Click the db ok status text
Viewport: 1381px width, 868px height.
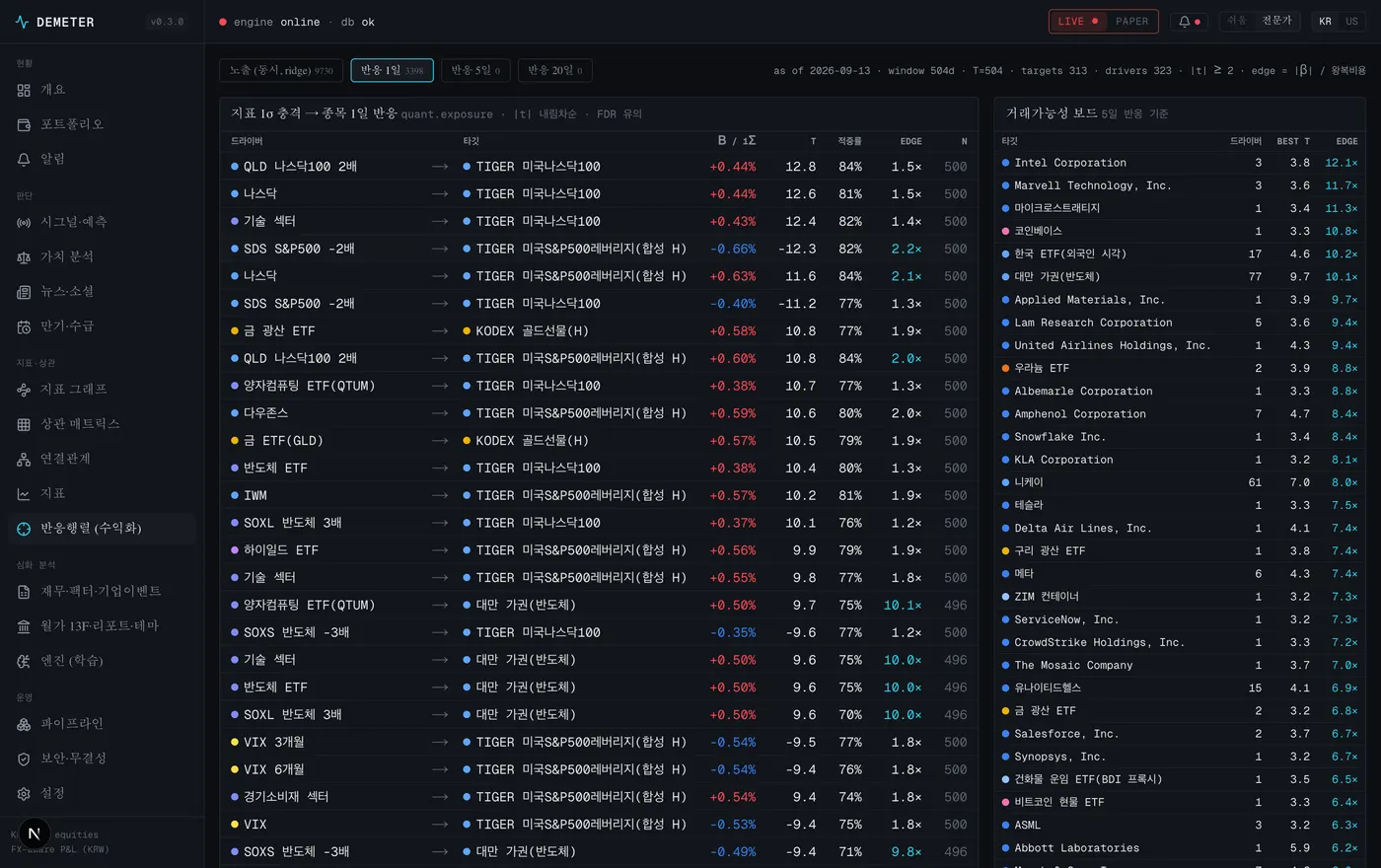(x=358, y=22)
